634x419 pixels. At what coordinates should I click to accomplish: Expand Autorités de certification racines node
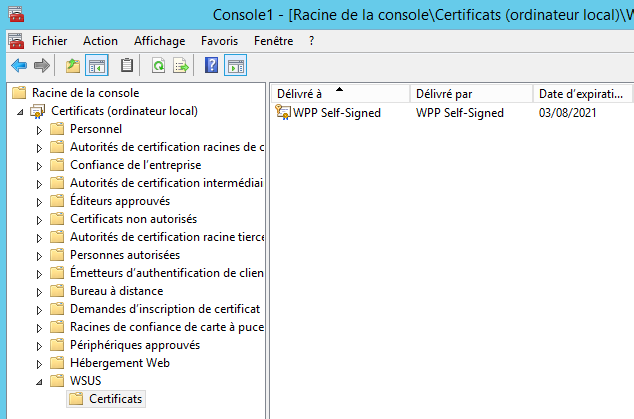tap(39, 148)
